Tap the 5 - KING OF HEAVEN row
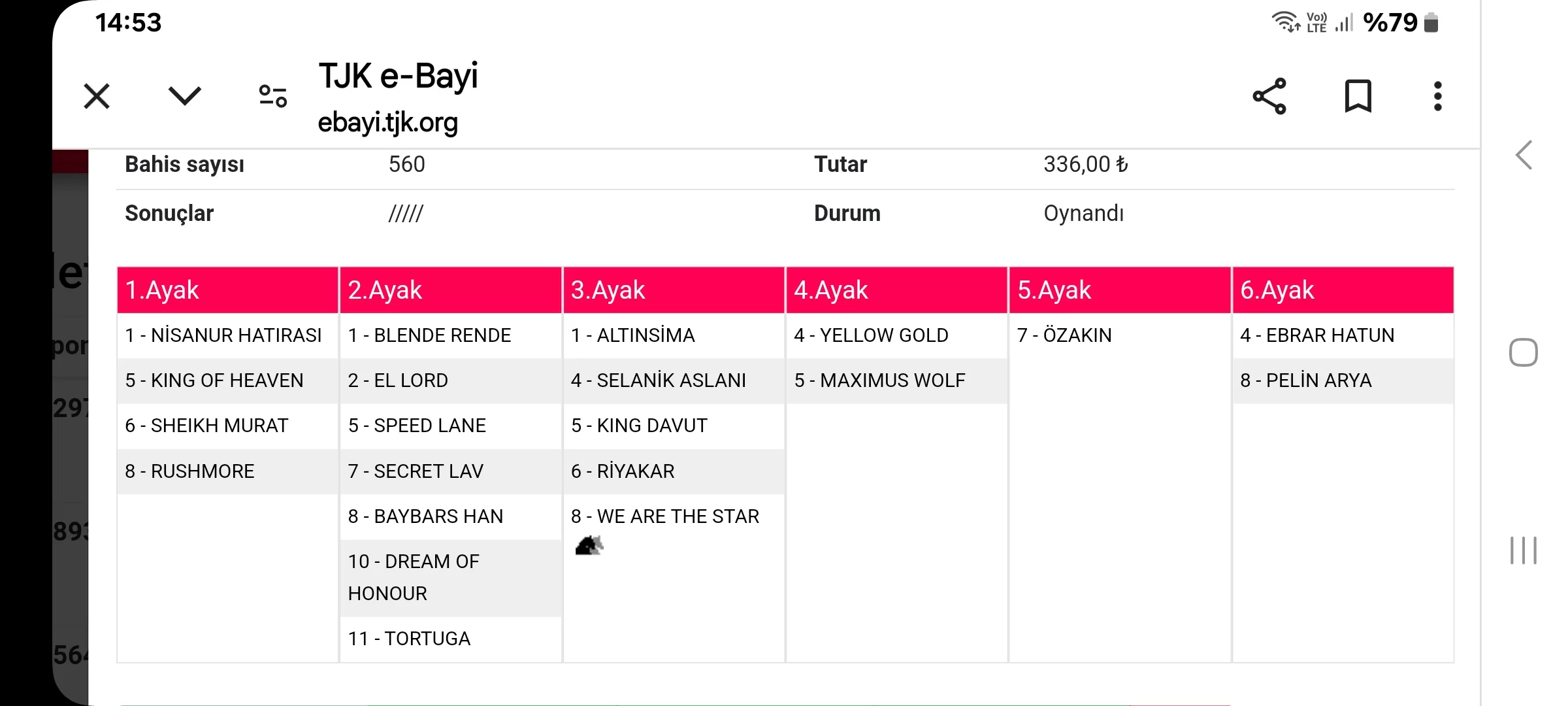The height and width of the screenshot is (706, 1568). [x=214, y=380]
